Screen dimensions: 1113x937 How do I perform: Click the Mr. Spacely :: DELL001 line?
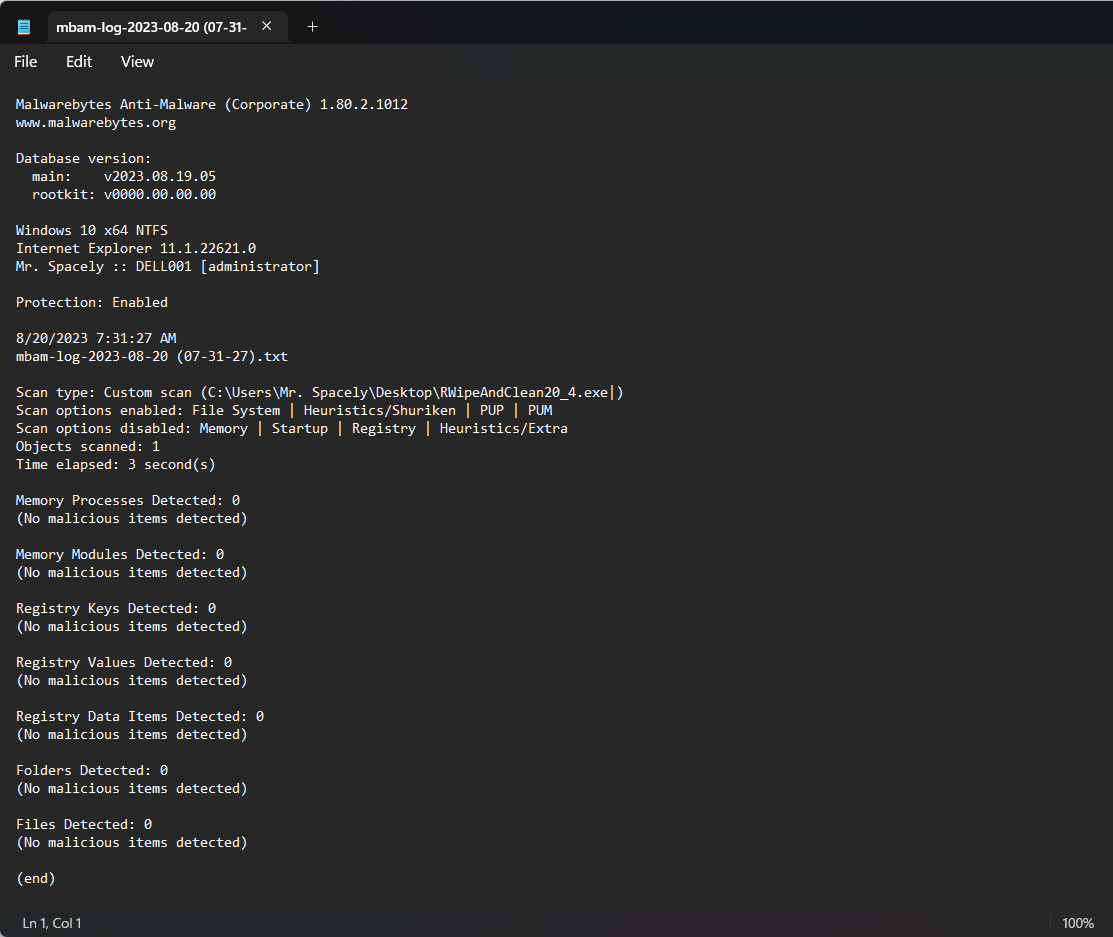[168, 267]
